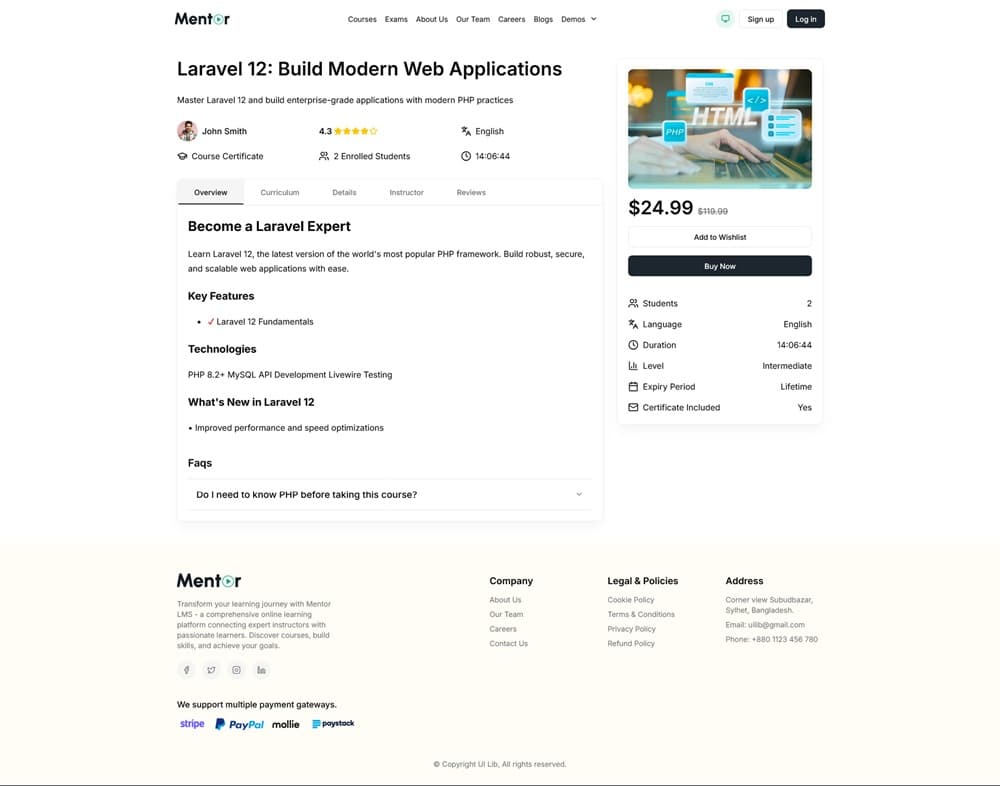1000x786 pixels.
Task: Click the green monitor theme icon
Action: tap(725, 19)
